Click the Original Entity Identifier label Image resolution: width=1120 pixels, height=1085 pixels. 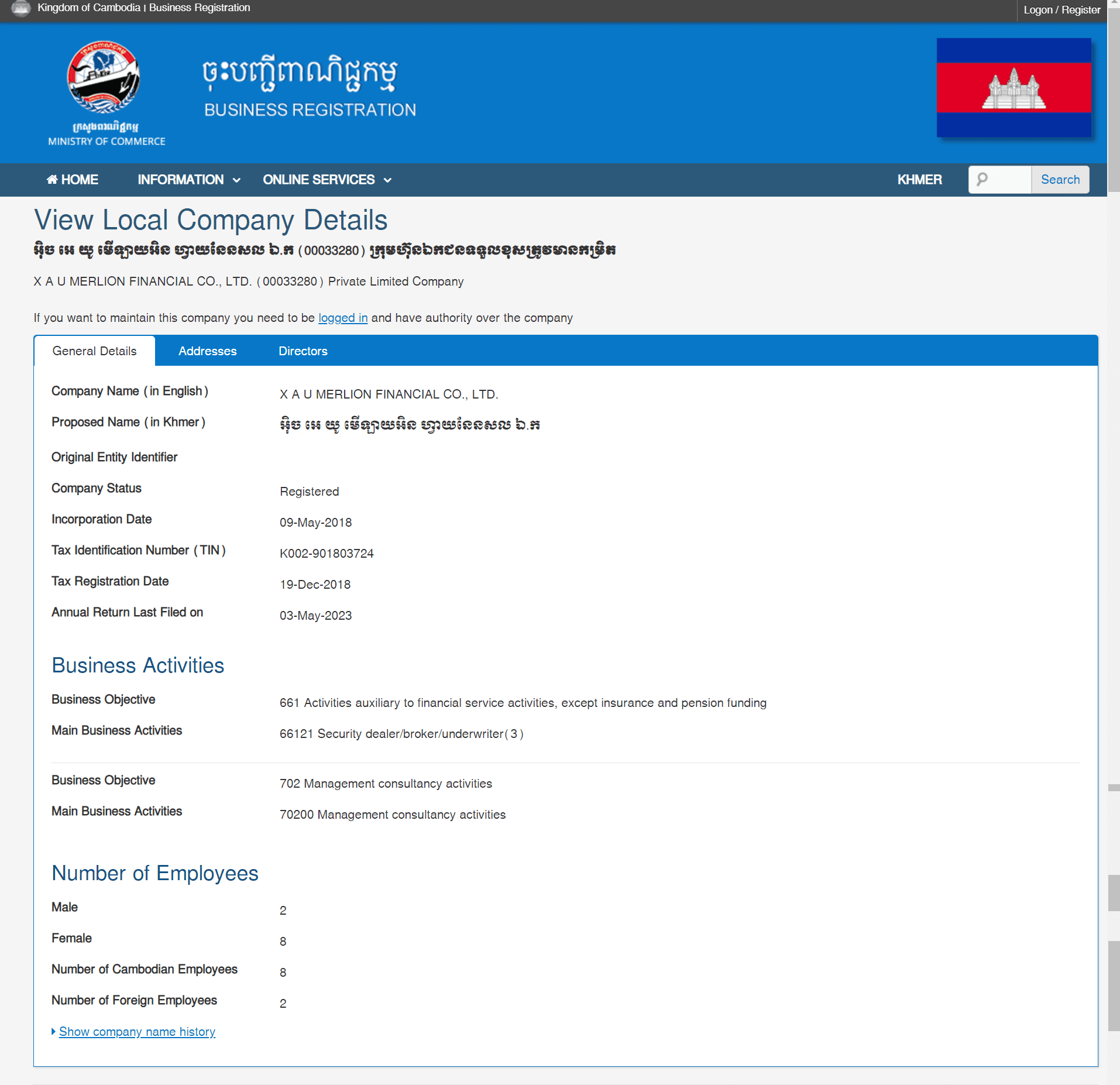(115, 457)
